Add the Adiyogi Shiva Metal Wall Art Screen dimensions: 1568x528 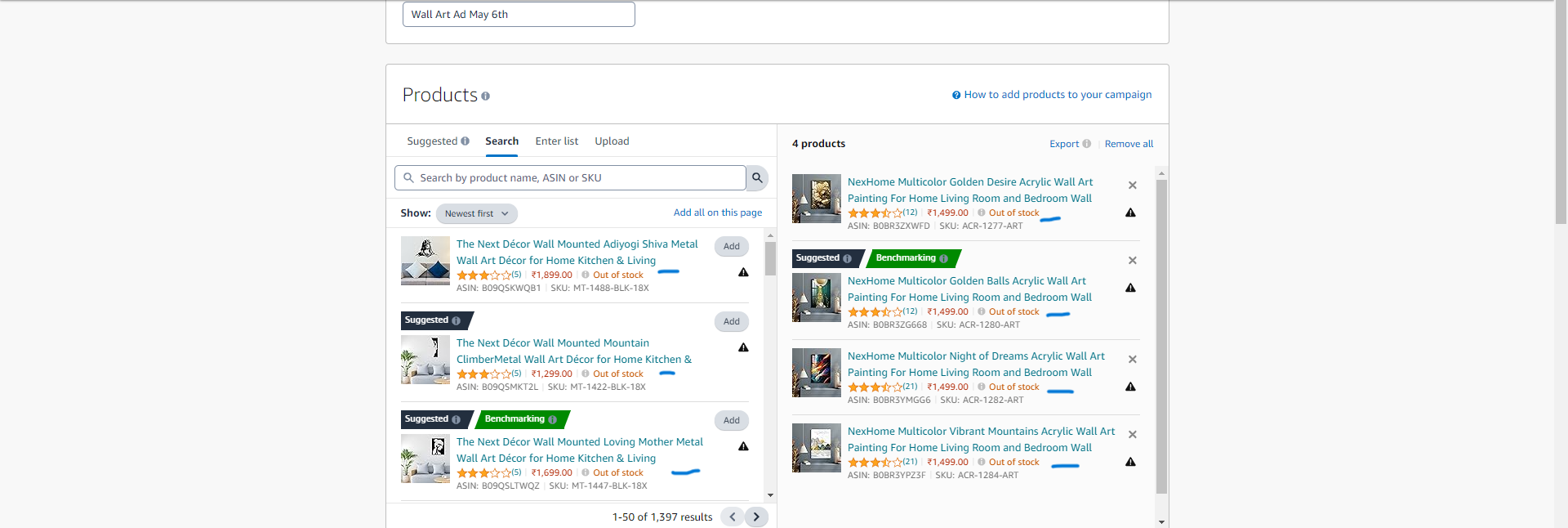point(732,247)
